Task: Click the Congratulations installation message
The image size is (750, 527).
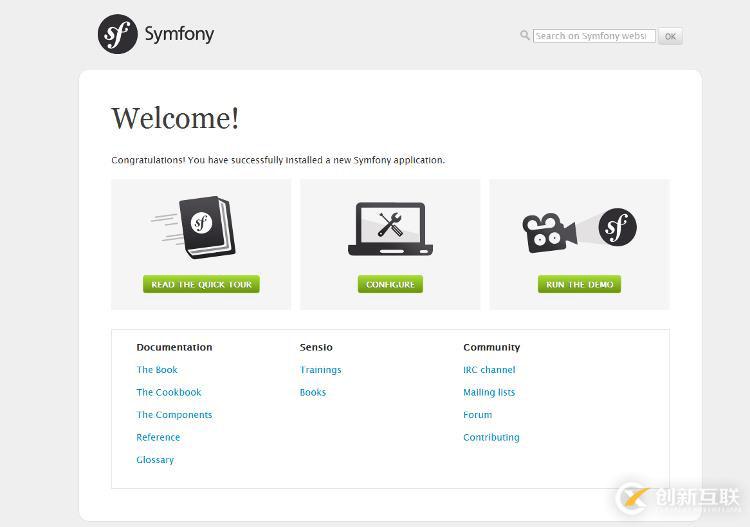Action: [278, 160]
